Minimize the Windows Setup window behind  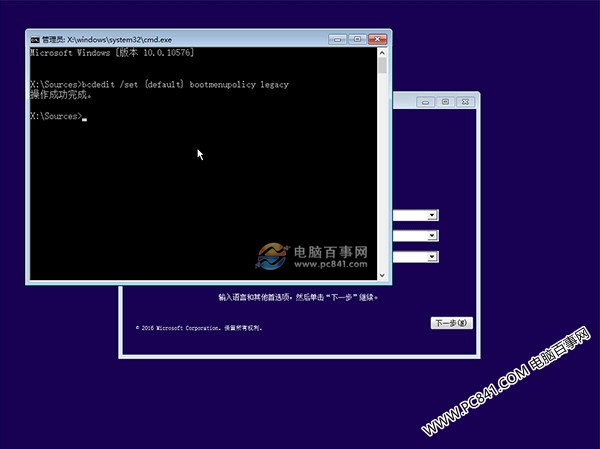(424, 101)
